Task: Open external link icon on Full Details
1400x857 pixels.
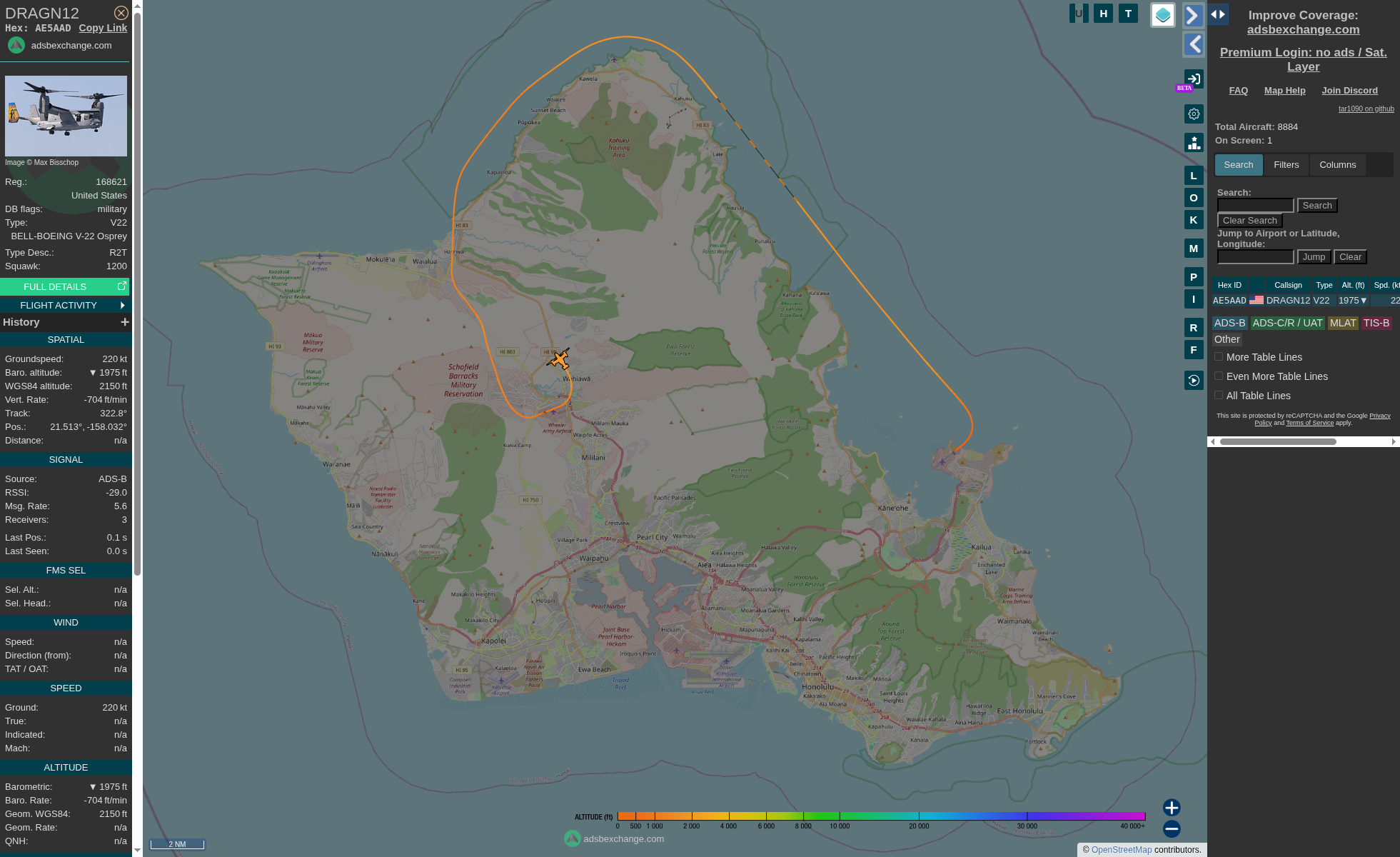Action: [122, 286]
